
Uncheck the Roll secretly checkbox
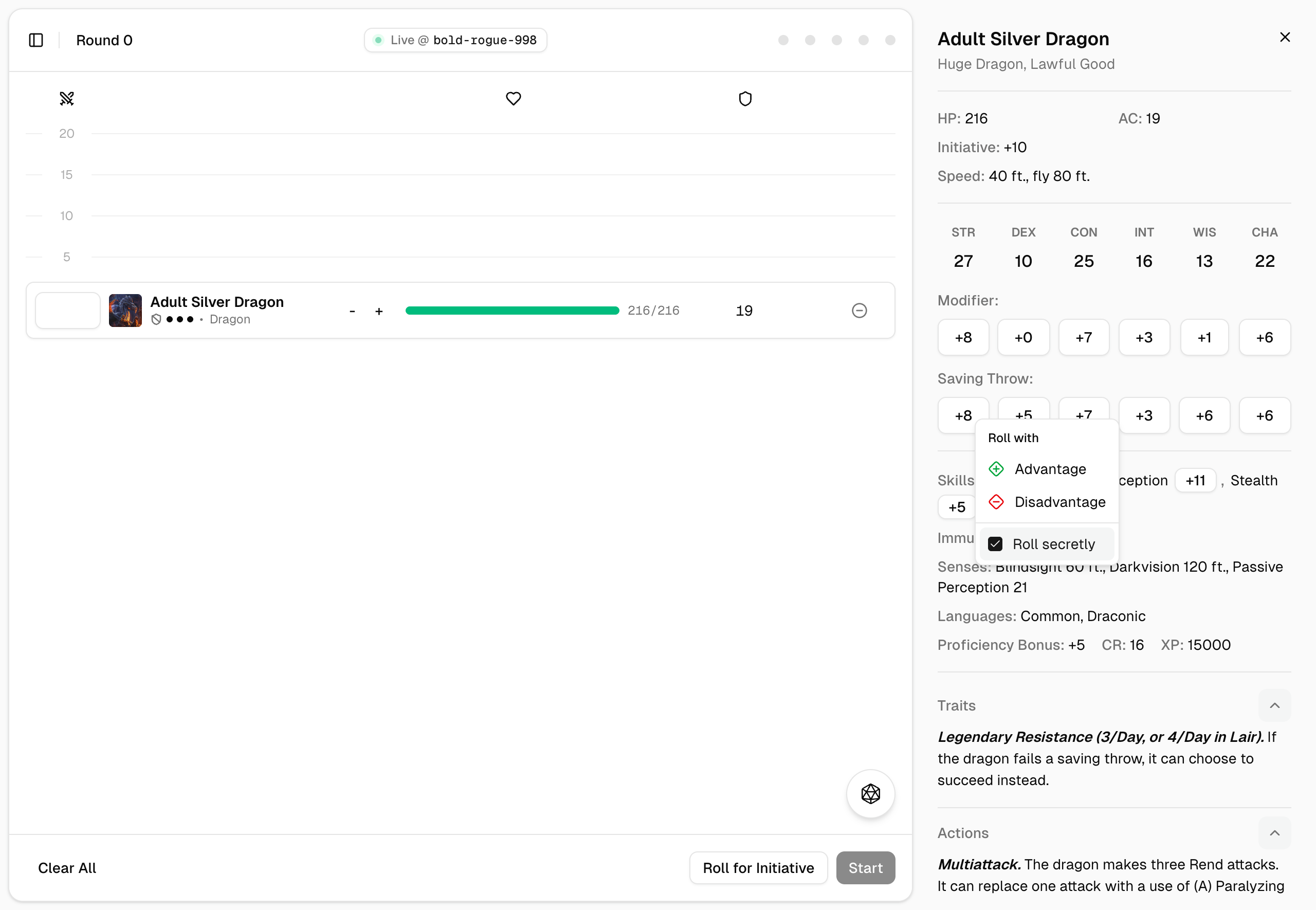995,544
